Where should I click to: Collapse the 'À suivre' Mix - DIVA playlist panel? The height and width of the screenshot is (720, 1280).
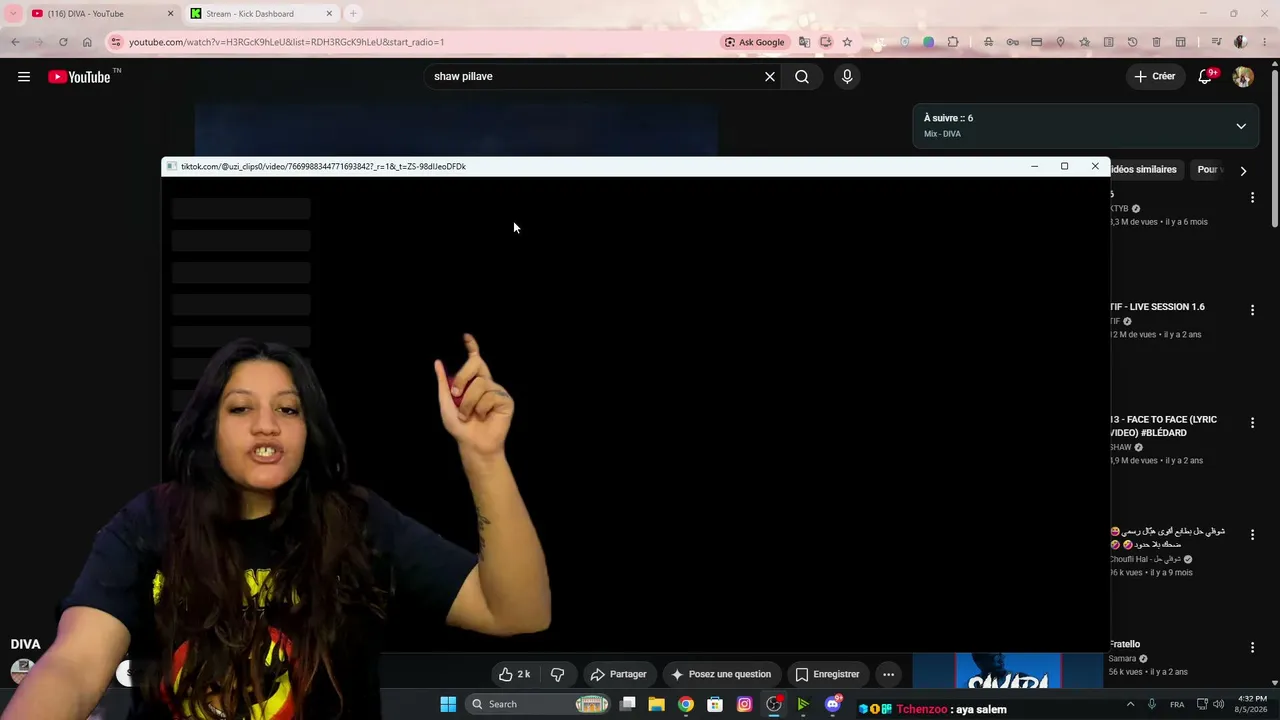(1241, 126)
